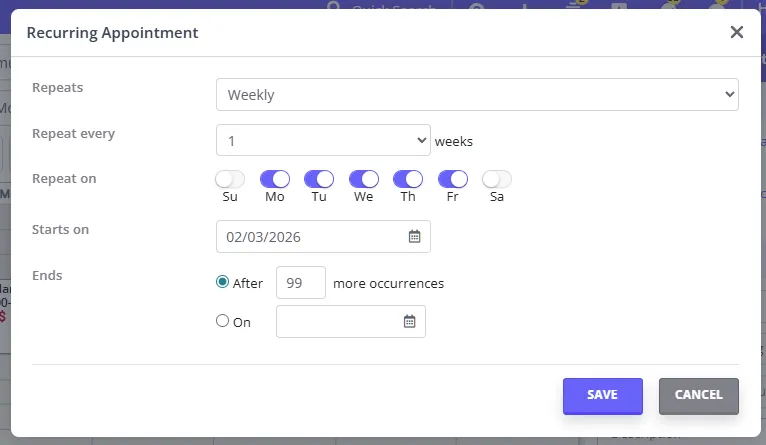This screenshot has height=445, width=766.
Task: Close the Recurring Appointment dialog
Action: coord(737,32)
